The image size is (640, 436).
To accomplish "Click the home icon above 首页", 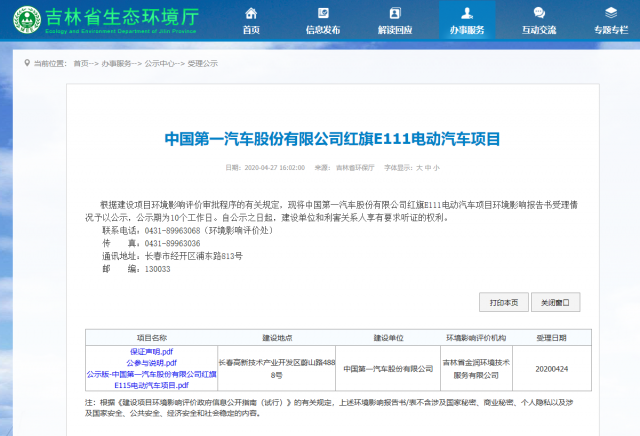I will tap(251, 13).
